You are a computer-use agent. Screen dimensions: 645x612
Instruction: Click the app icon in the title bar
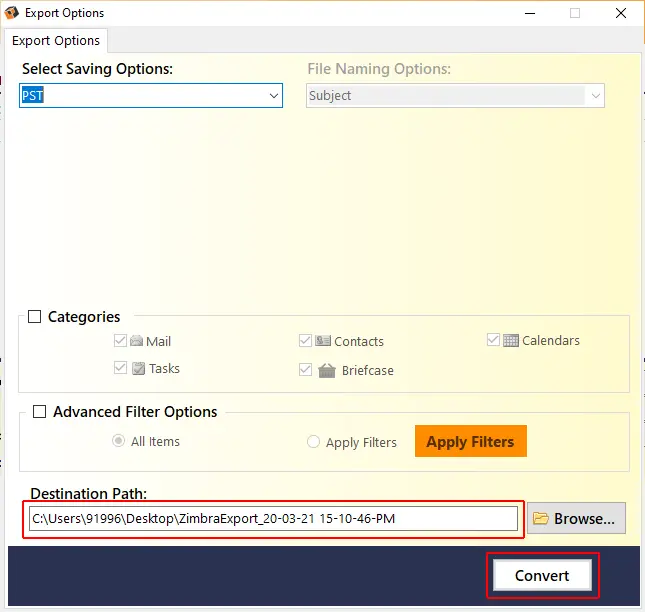tap(12, 13)
